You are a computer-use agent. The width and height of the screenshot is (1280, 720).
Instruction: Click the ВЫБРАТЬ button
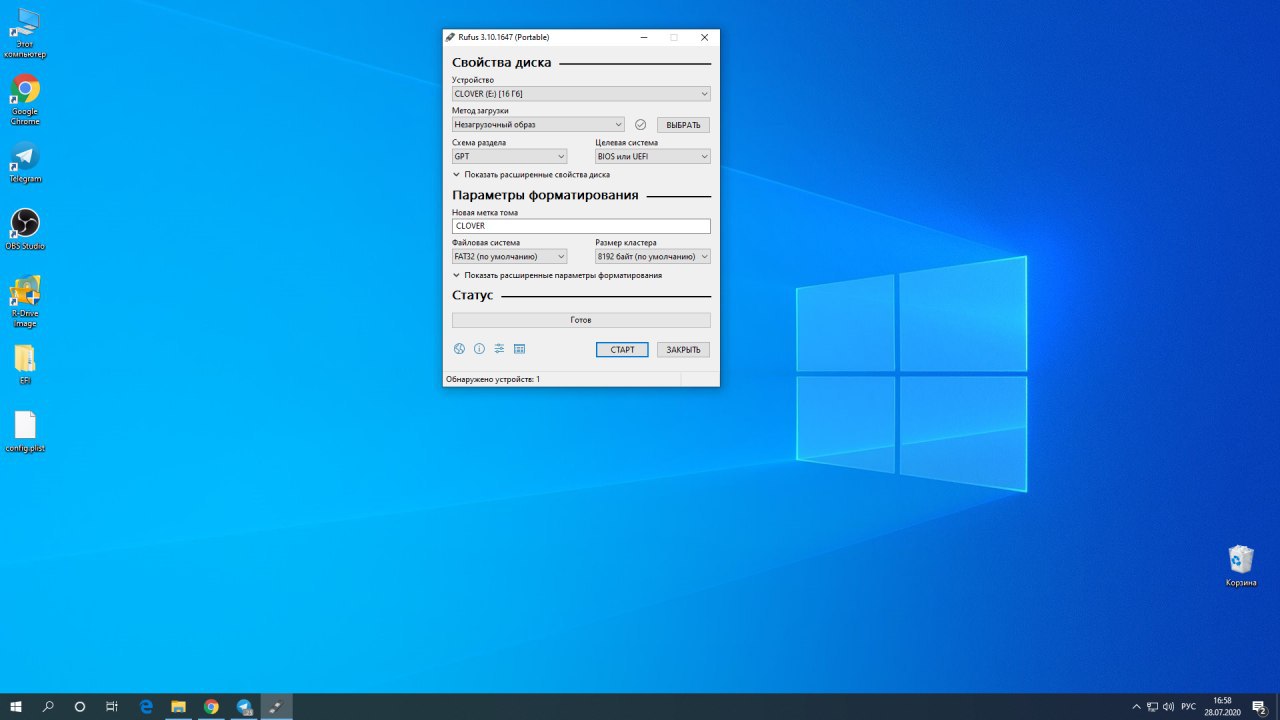pyautogui.click(x=683, y=125)
